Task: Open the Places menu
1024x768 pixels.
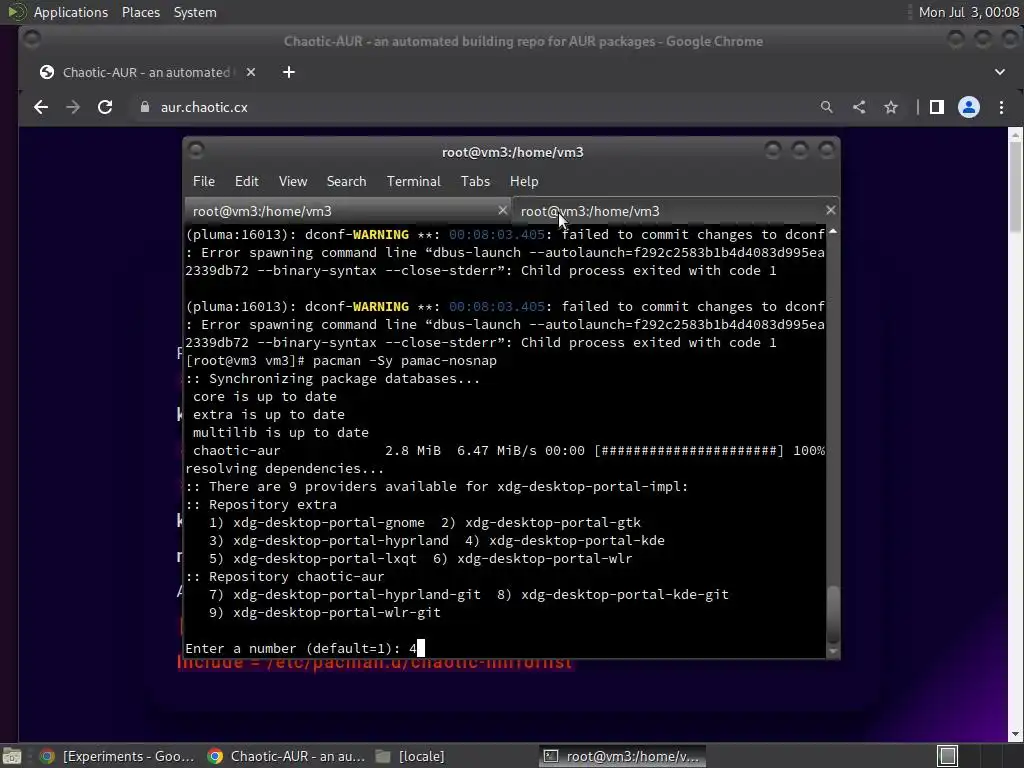Action: click(x=140, y=12)
